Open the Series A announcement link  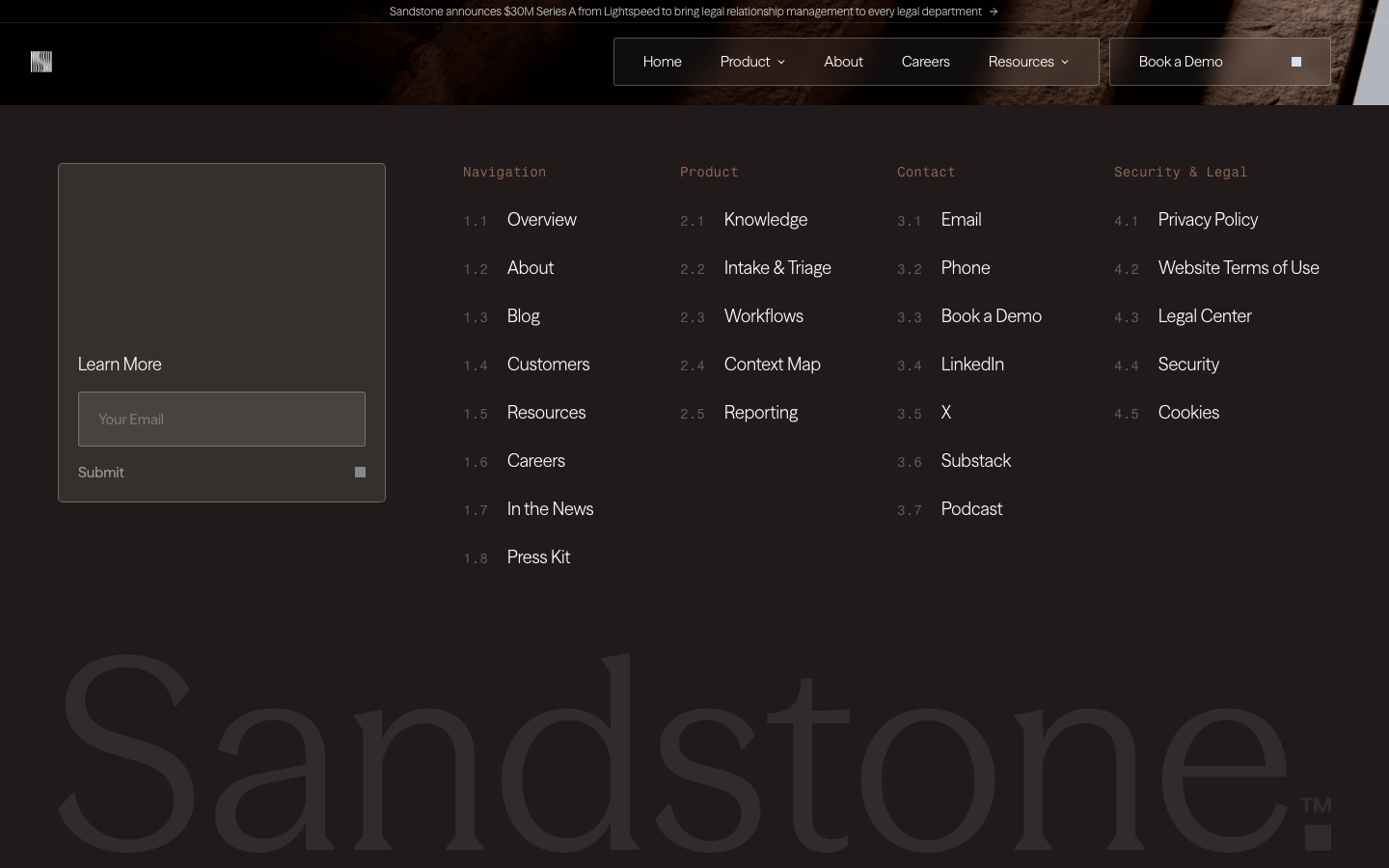point(686,12)
